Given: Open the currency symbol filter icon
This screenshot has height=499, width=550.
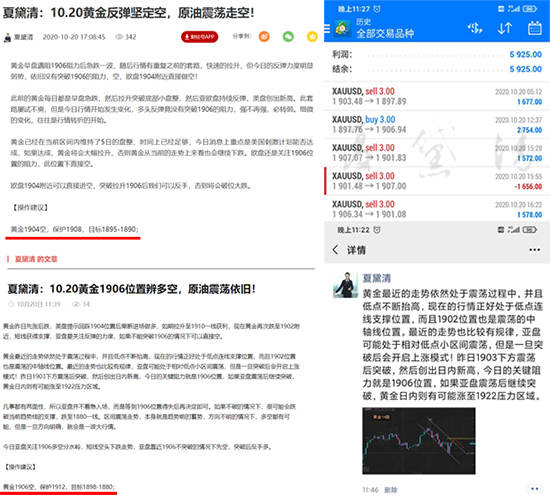Looking at the screenshot, I should [x=475, y=28].
